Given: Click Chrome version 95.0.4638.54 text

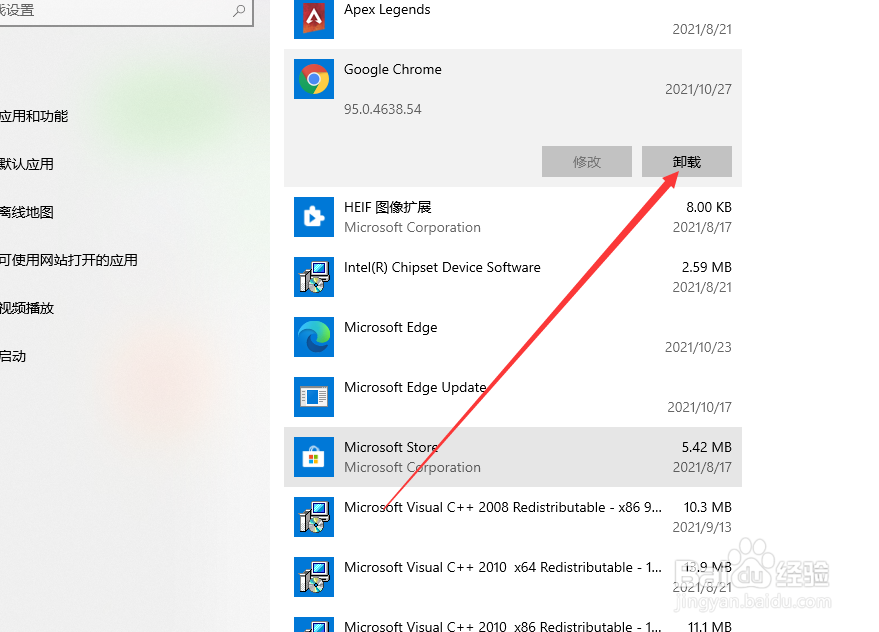Looking at the screenshot, I should pos(382,109).
